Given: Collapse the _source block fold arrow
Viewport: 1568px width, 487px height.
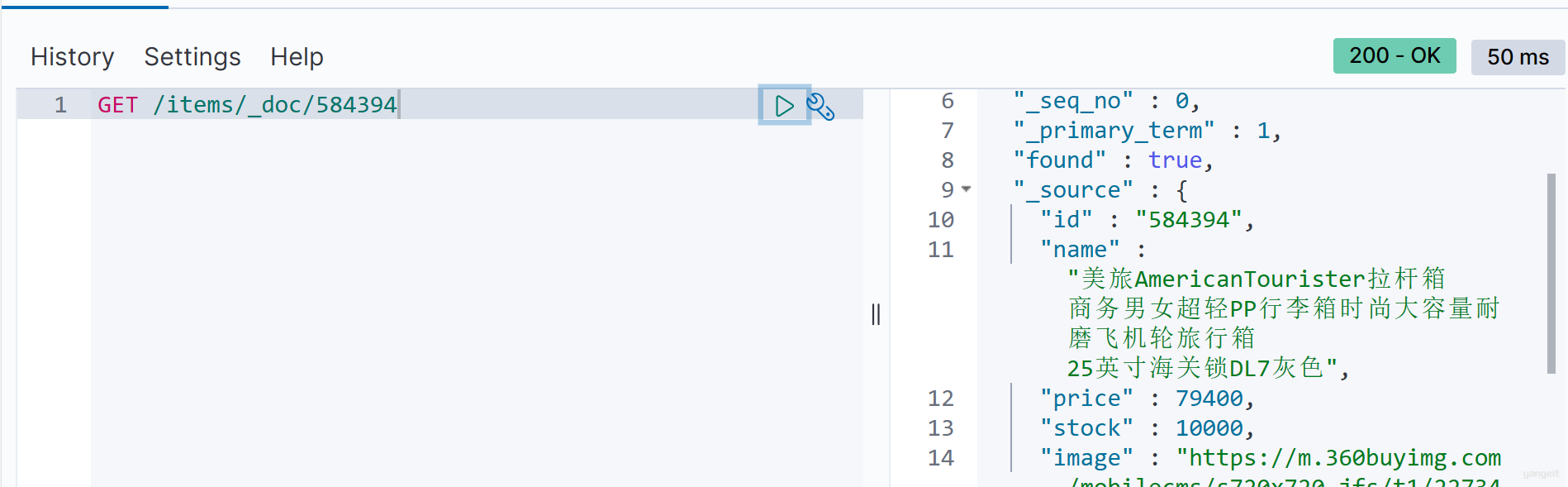Looking at the screenshot, I should [x=967, y=189].
